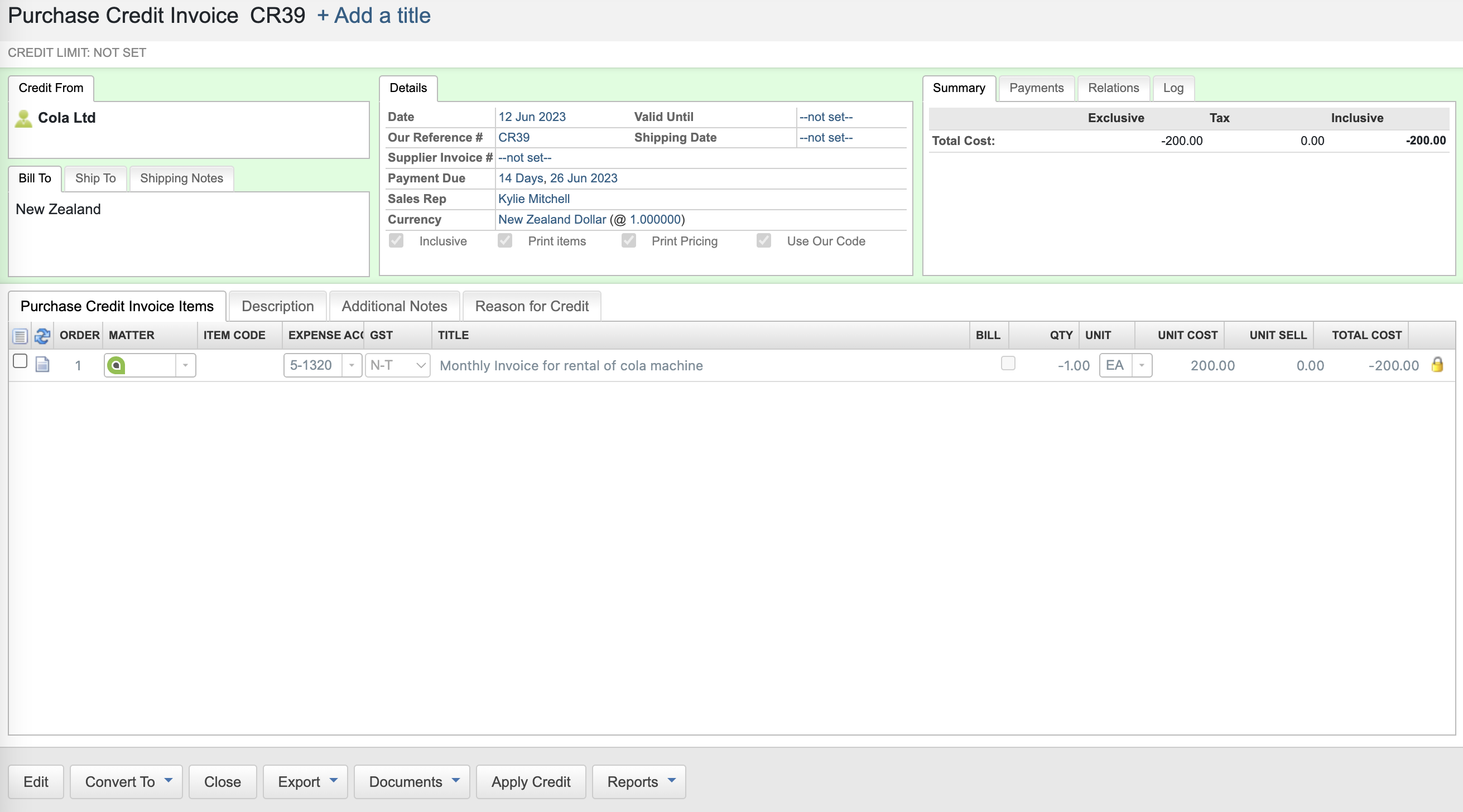Expand the Convert To menu button
Viewport: 1463px width, 812px height.
tap(126, 782)
